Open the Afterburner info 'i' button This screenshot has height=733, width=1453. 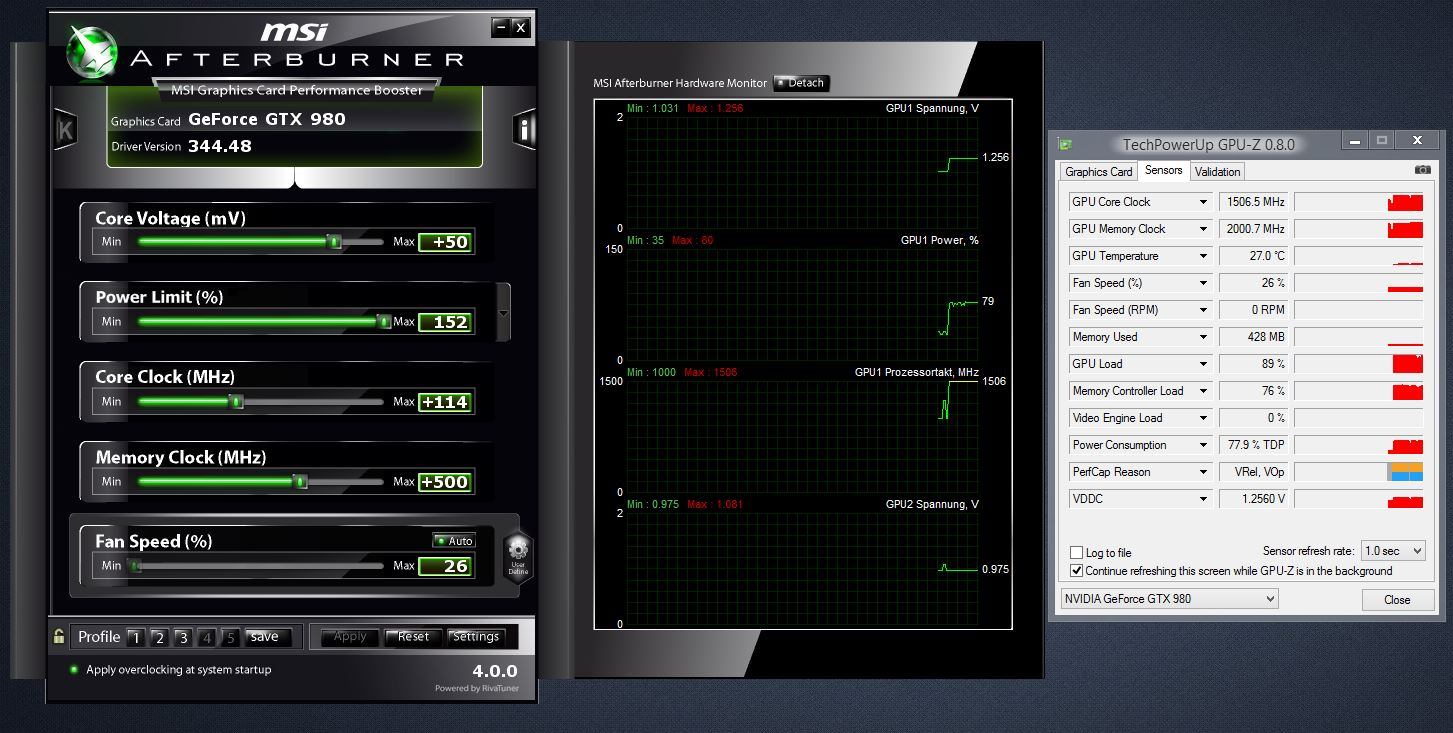pyautogui.click(x=525, y=130)
